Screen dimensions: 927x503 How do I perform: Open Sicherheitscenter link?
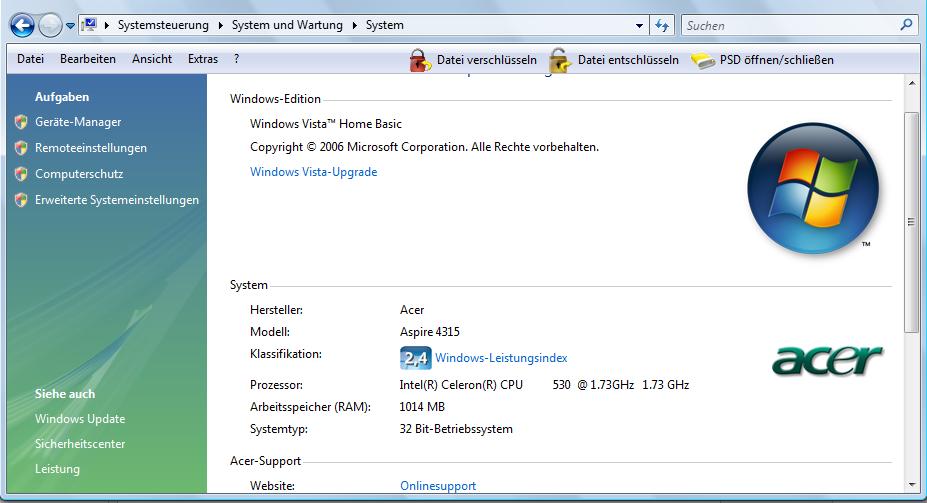80,443
